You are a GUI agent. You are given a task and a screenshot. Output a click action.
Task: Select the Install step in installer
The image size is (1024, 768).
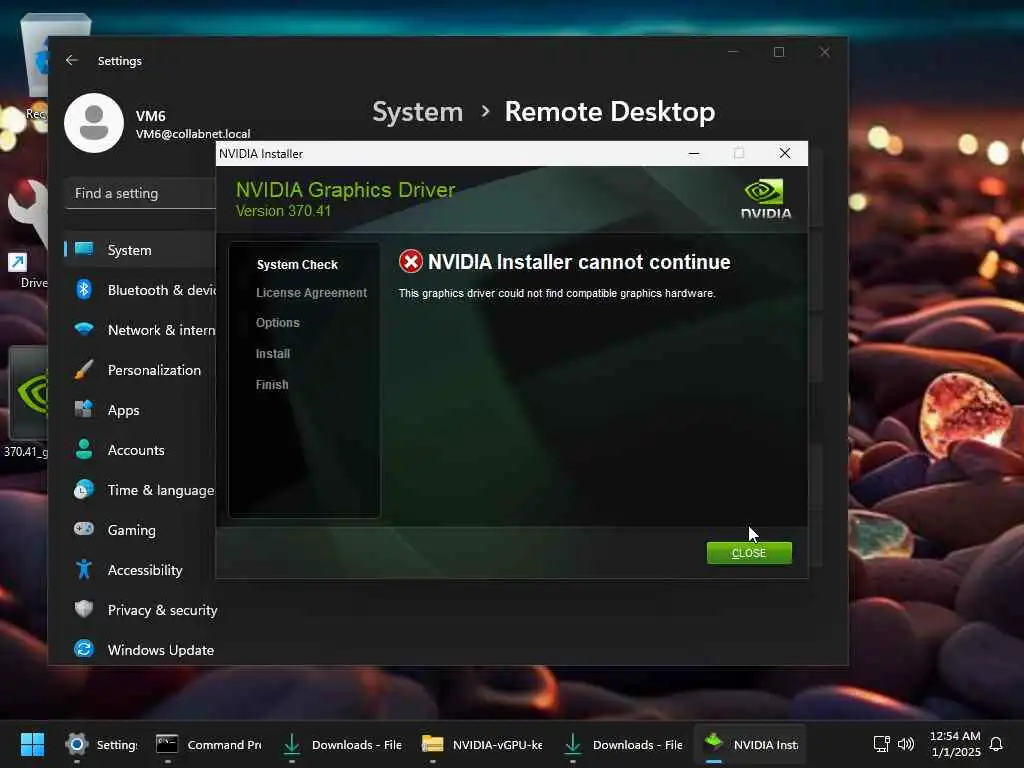[x=272, y=353]
